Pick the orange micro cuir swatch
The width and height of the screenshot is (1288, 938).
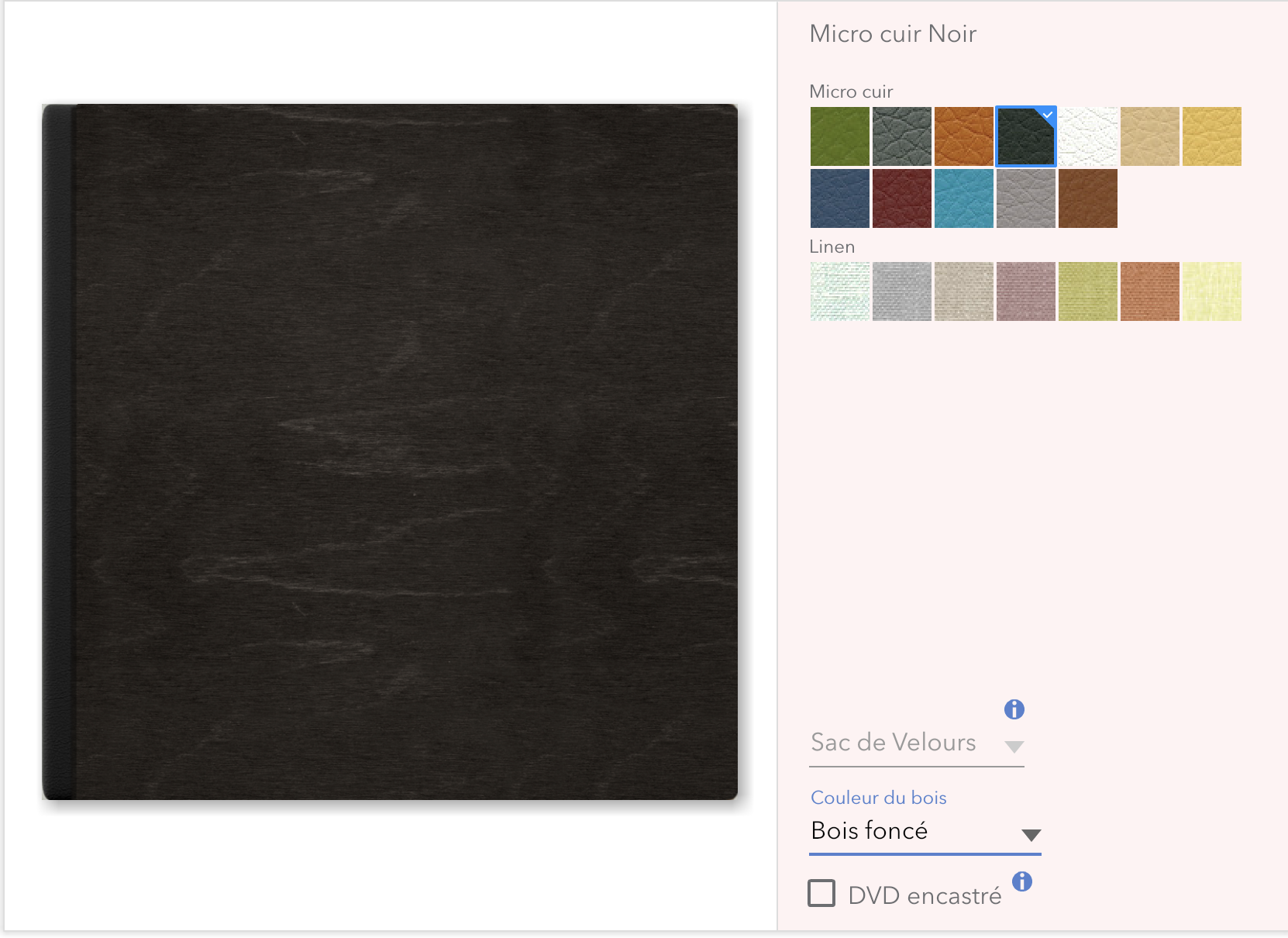(x=964, y=136)
